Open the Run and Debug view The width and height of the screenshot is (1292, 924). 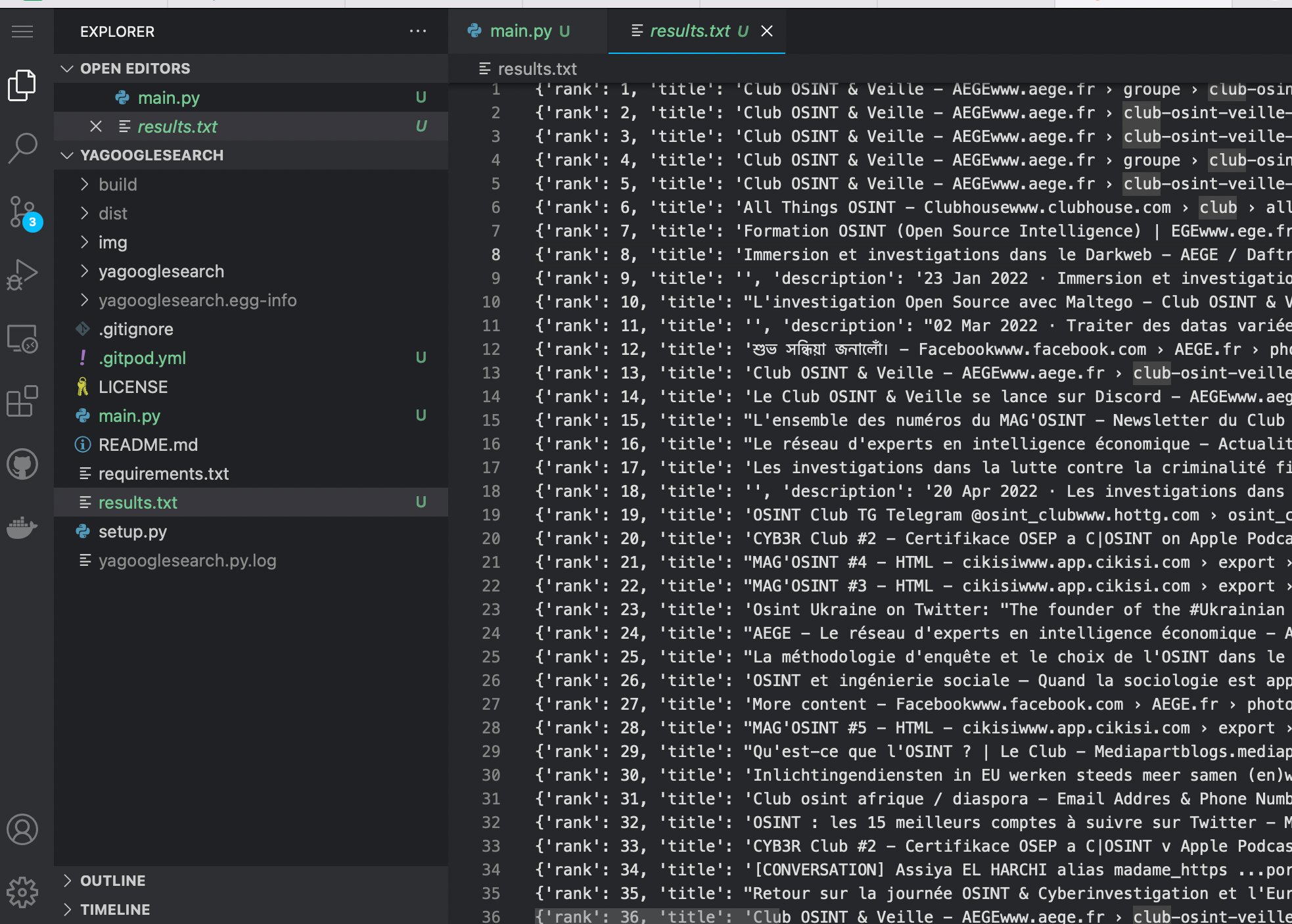click(22, 275)
